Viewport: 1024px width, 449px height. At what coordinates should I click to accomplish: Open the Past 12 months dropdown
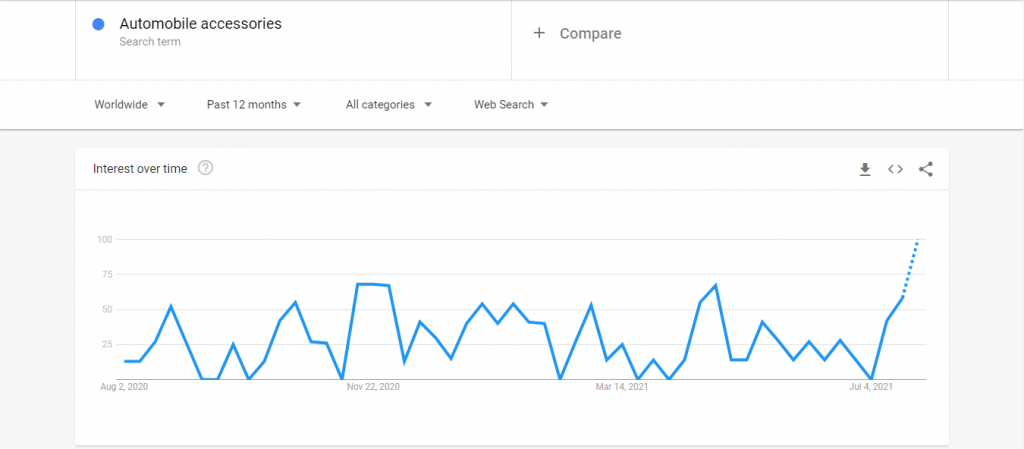coord(253,104)
